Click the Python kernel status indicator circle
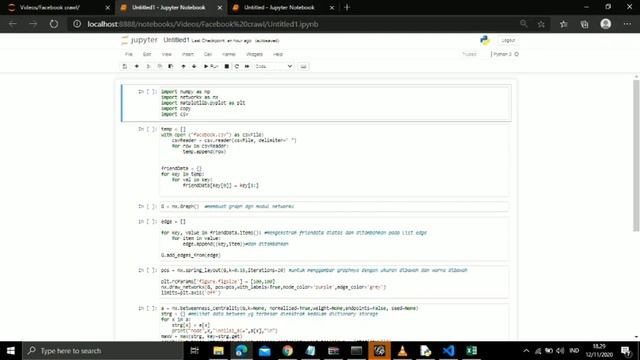This screenshot has width=640, height=360. click(x=516, y=54)
